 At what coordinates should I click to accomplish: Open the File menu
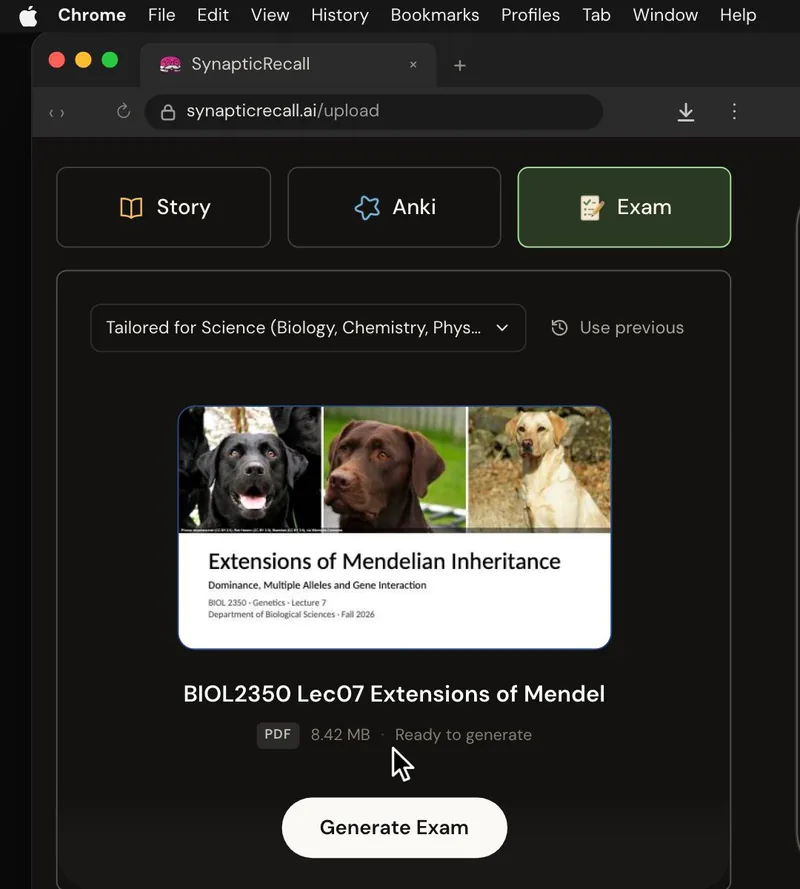pos(162,15)
